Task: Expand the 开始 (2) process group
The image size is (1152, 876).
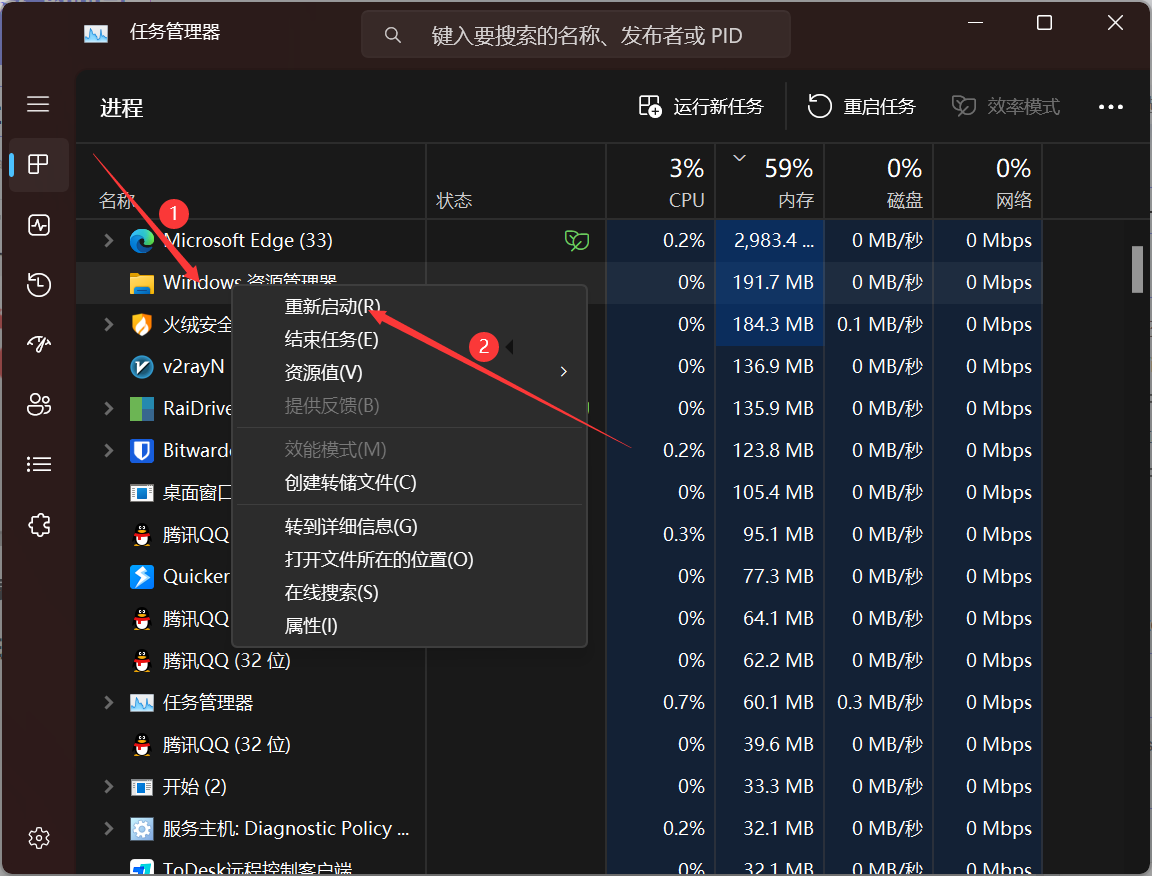Action: 109,787
